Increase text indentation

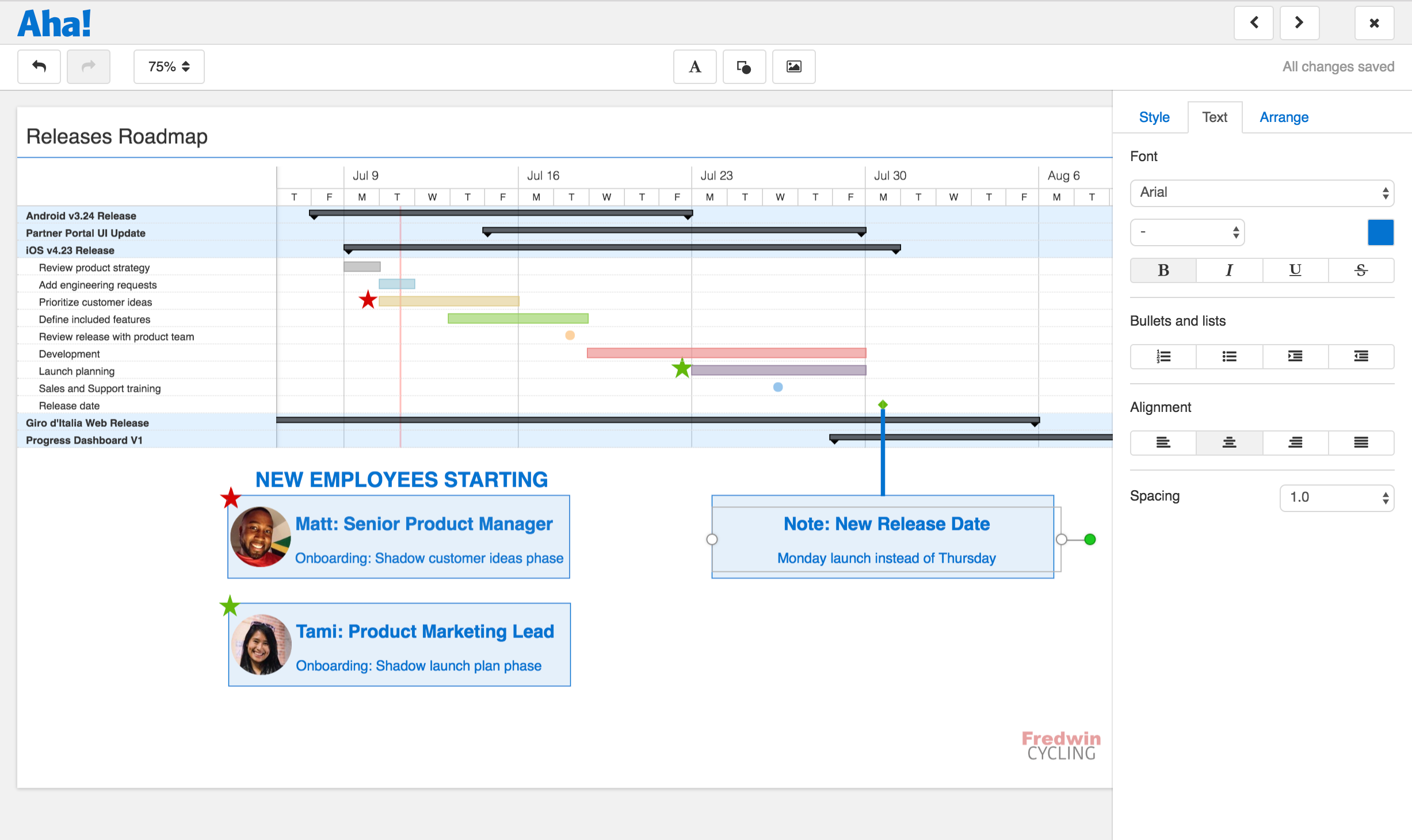1295,356
